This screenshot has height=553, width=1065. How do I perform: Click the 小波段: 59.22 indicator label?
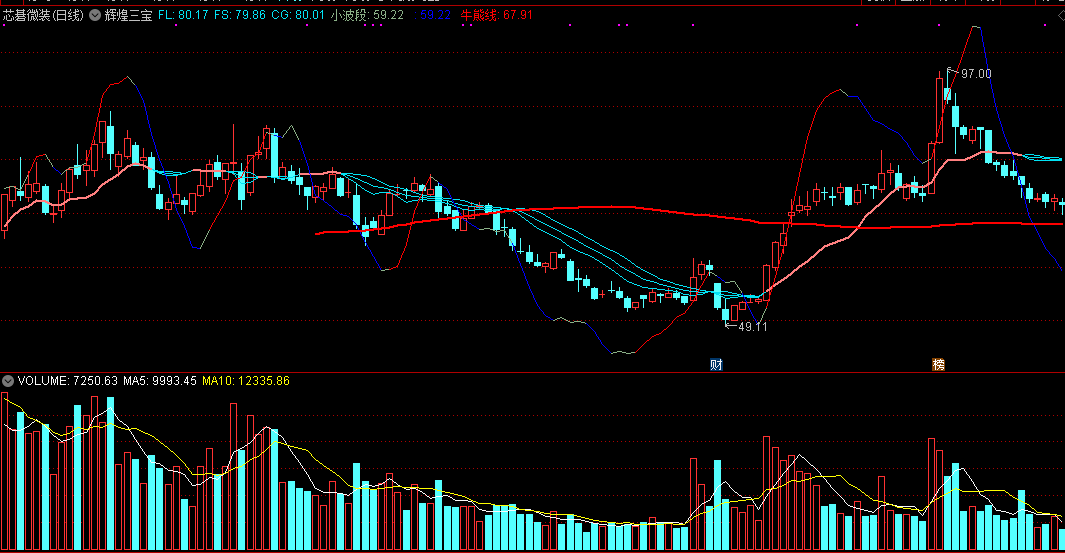click(x=367, y=15)
